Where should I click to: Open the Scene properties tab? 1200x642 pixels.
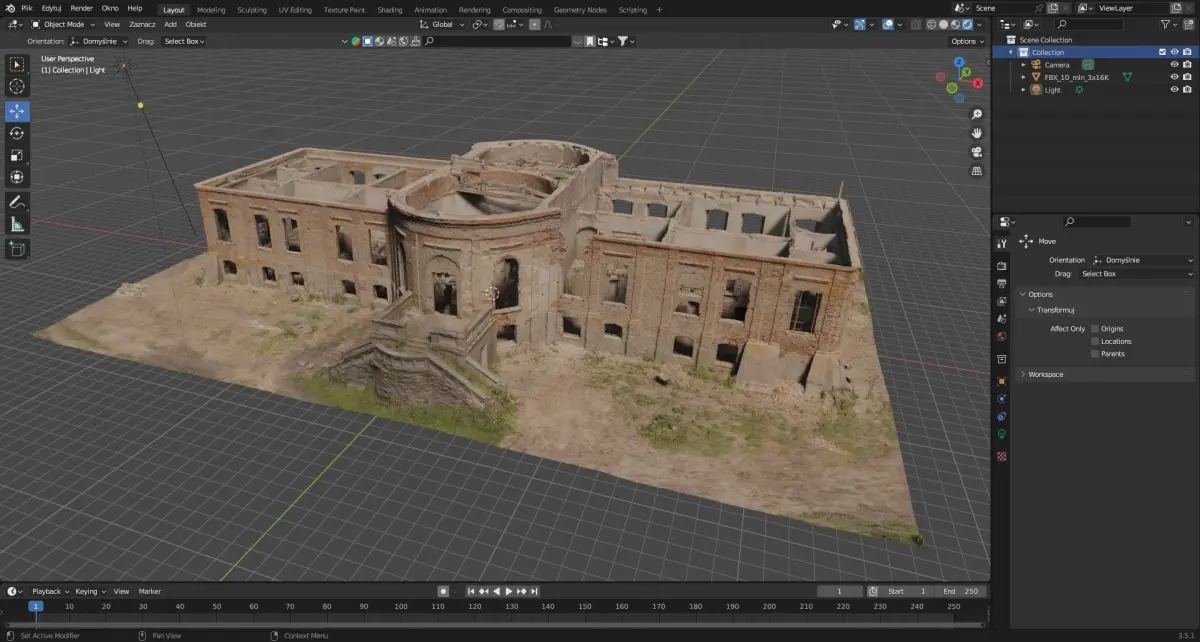pyautogui.click(x=1001, y=319)
